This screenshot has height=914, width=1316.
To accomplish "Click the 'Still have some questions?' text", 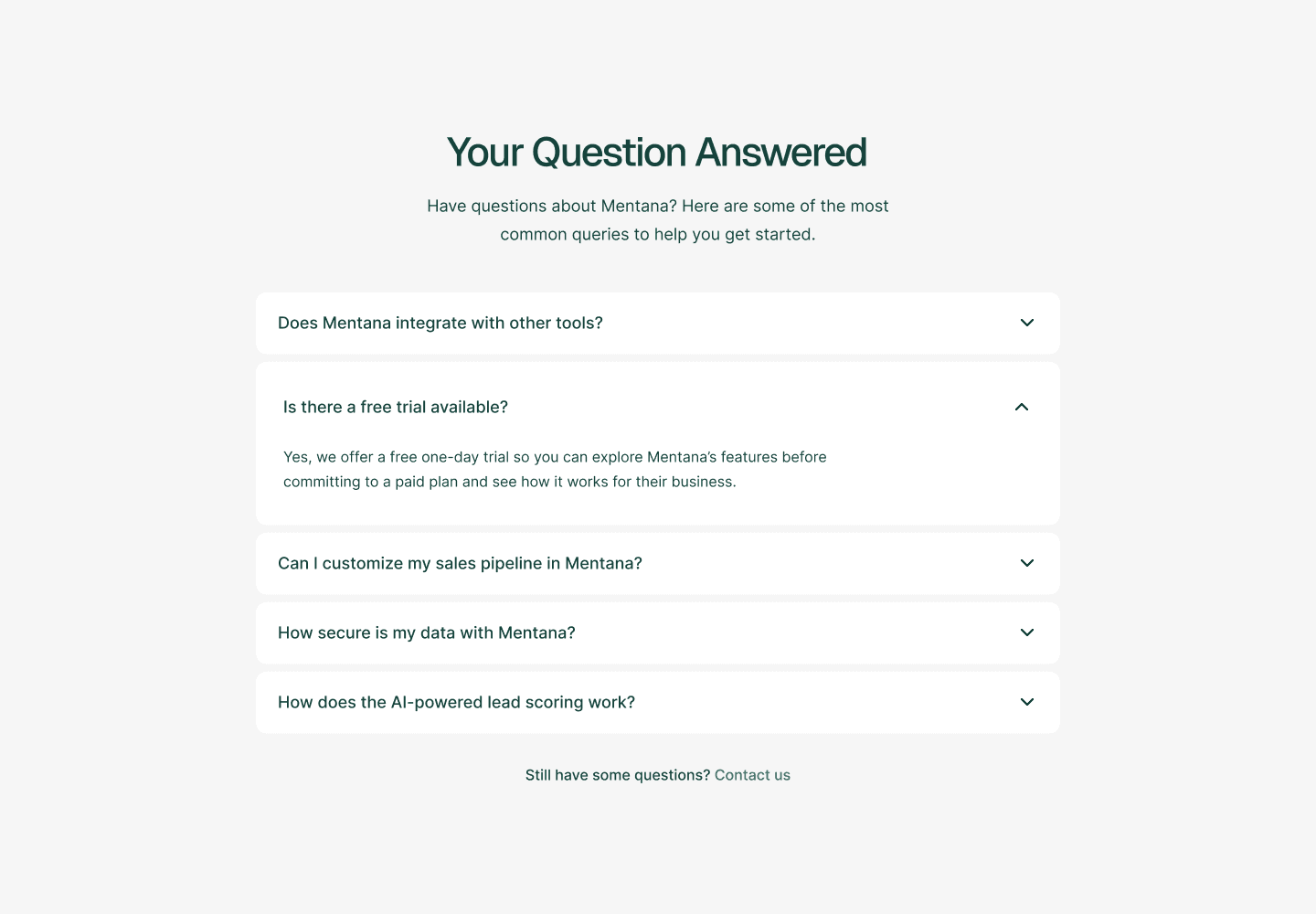I will pyautogui.click(x=618, y=775).
